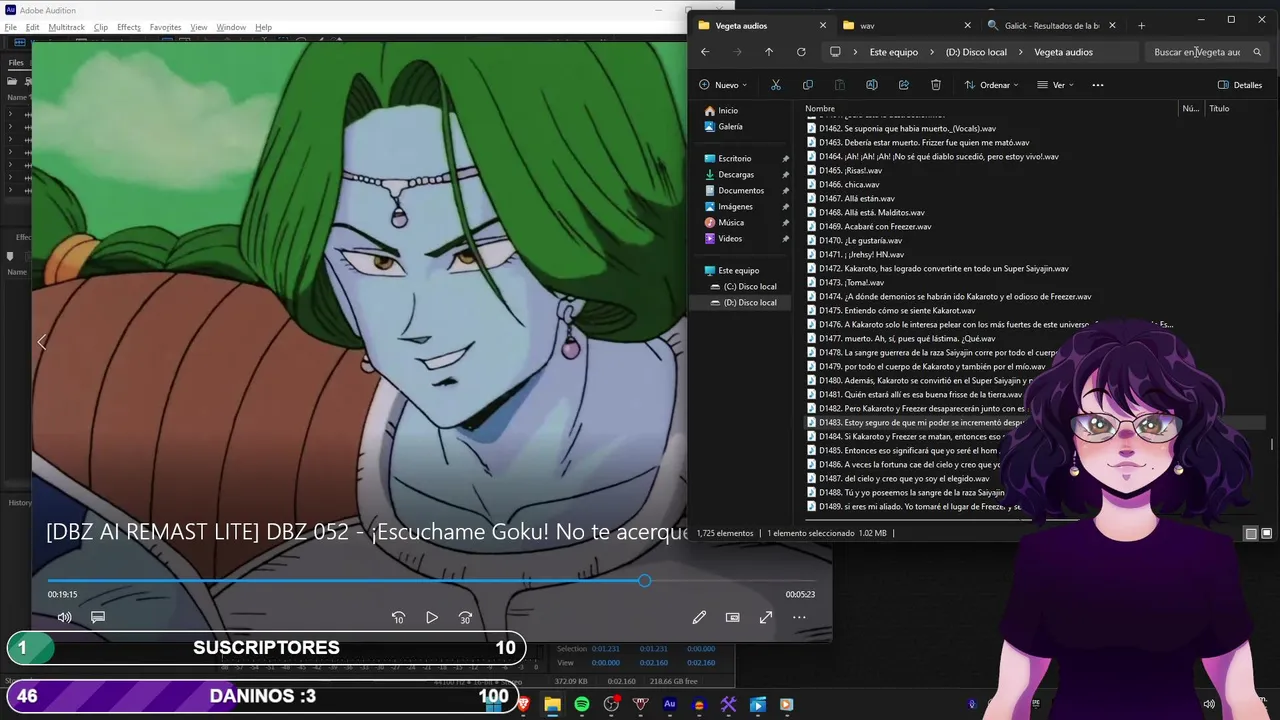Image resolution: width=1280 pixels, height=720 pixels.
Task: Switch Explorer to details list view icon
Action: click(1251, 534)
